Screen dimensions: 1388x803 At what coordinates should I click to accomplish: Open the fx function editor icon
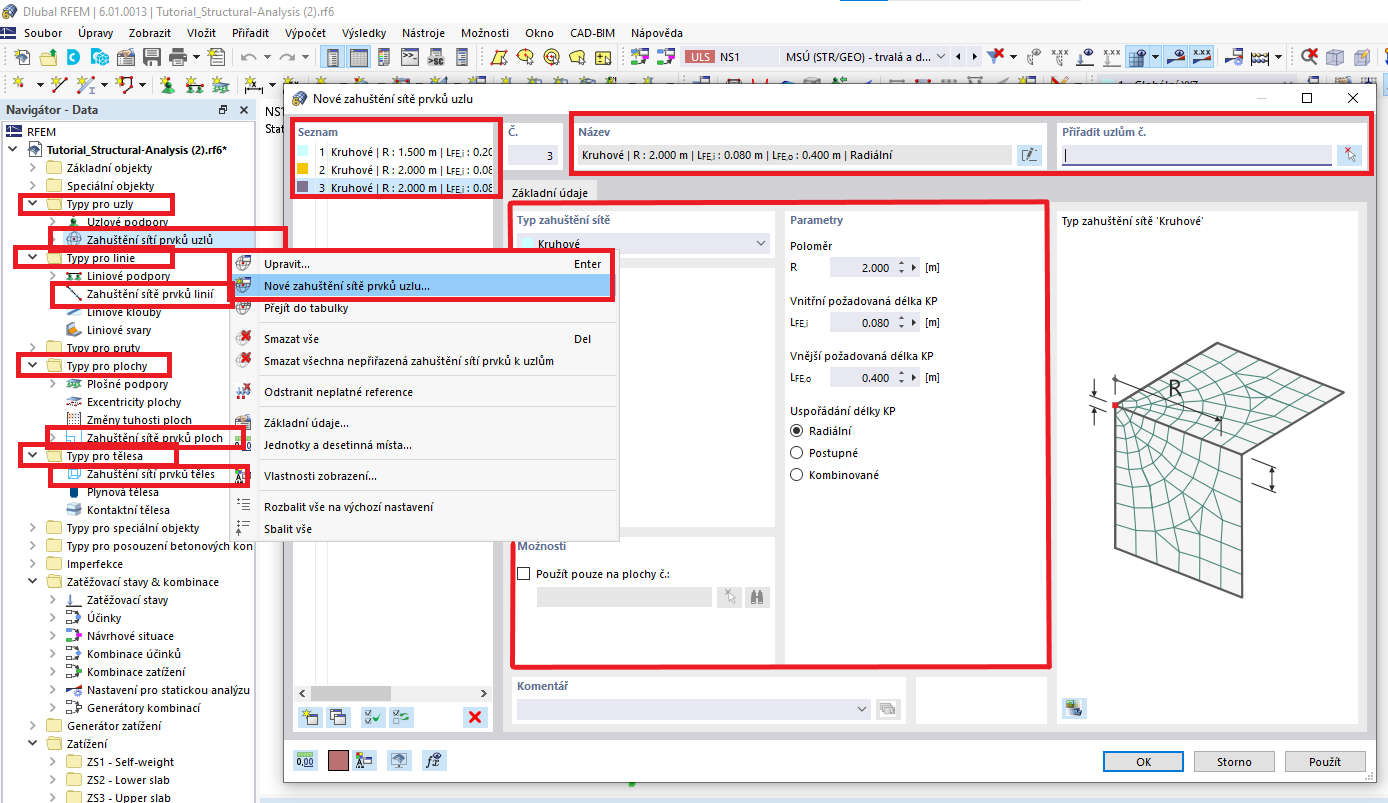(432, 760)
